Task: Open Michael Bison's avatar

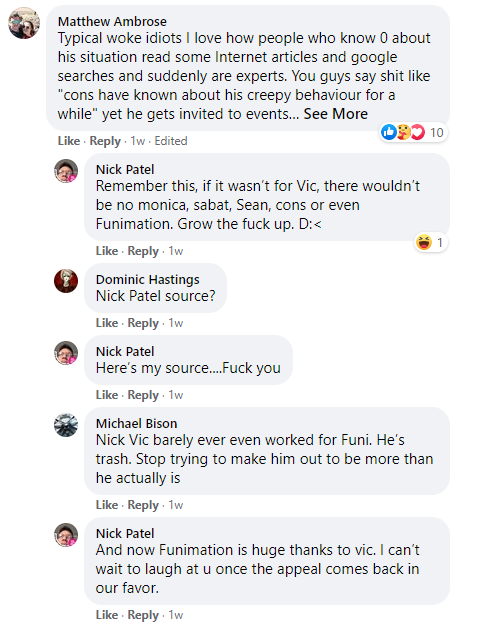Action: pos(66,425)
